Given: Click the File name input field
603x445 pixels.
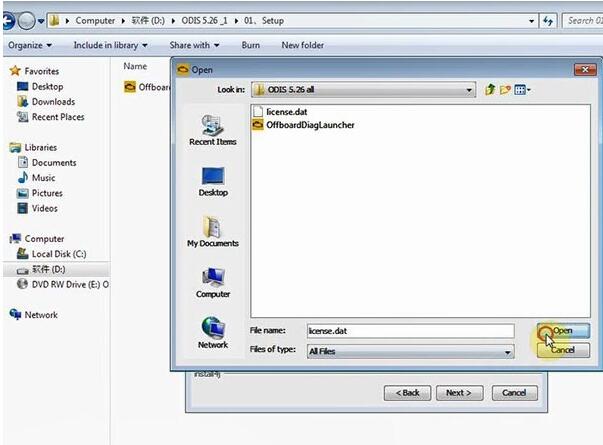Looking at the screenshot, I should pos(411,331).
